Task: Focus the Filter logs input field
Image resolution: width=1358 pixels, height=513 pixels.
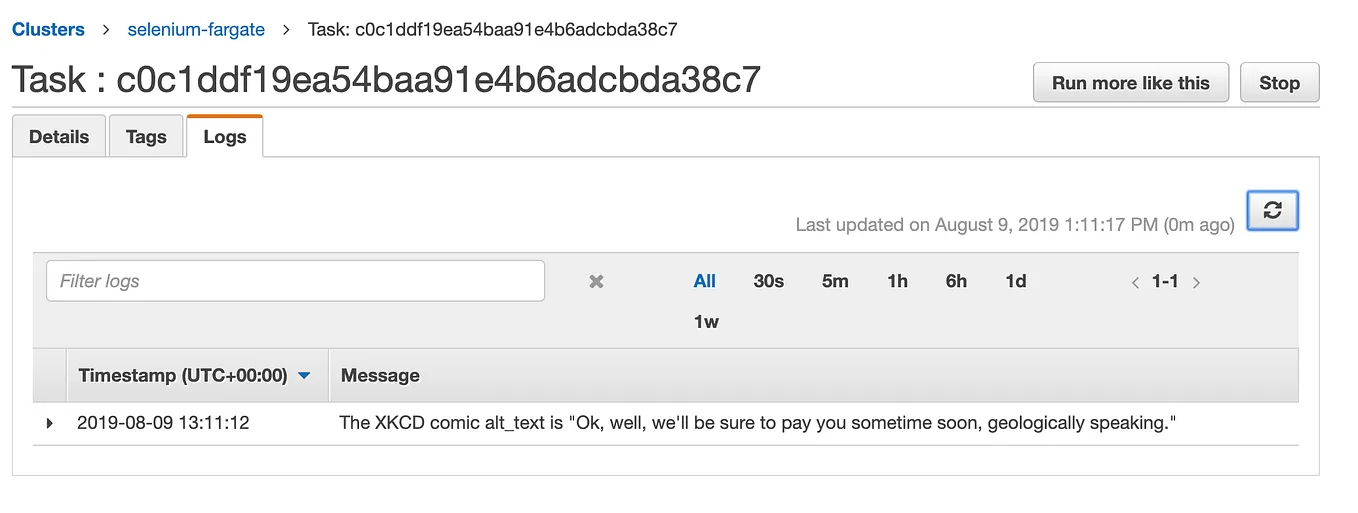Action: 295,281
